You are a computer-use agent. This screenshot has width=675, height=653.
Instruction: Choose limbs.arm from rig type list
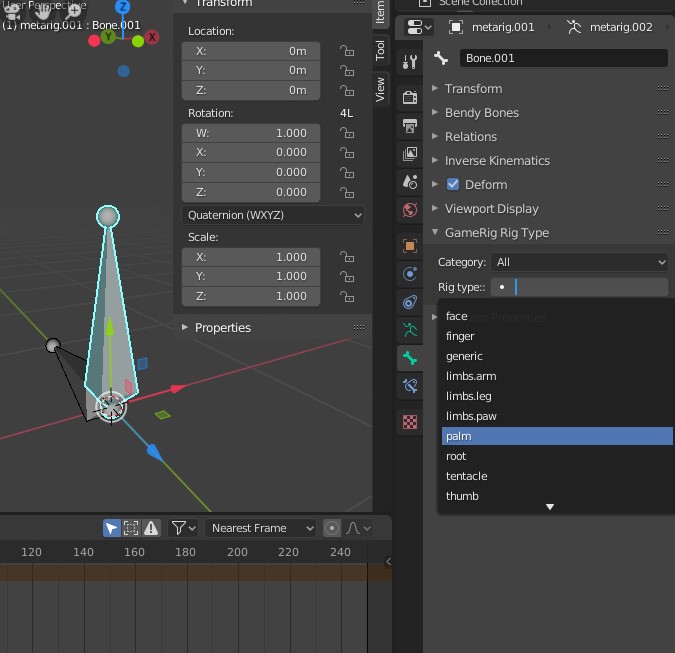pos(557,376)
